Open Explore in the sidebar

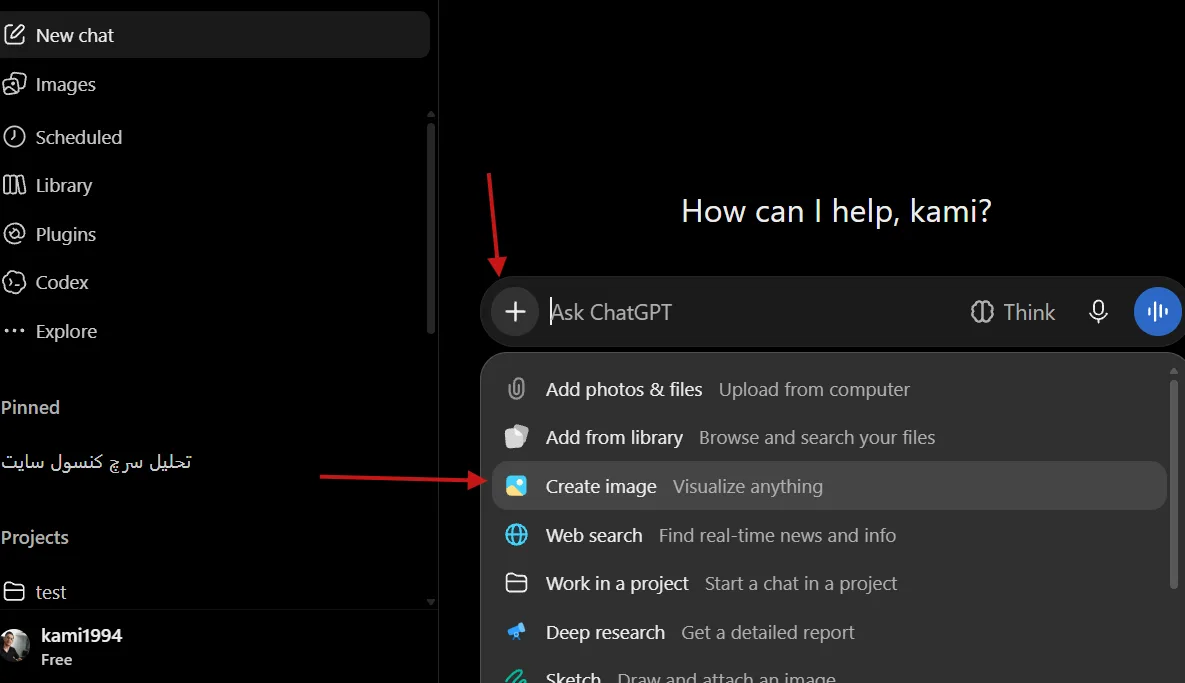[67, 332]
